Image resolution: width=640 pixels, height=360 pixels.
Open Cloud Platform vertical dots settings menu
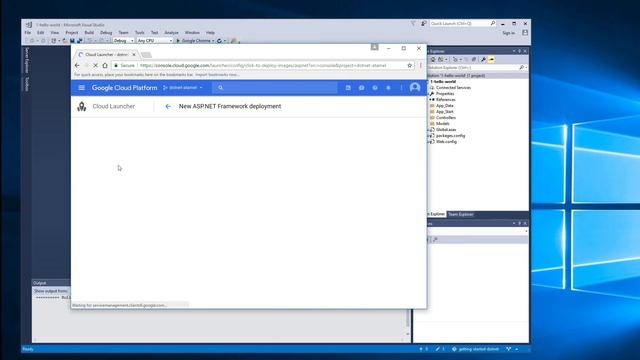pyautogui.click(x=401, y=88)
